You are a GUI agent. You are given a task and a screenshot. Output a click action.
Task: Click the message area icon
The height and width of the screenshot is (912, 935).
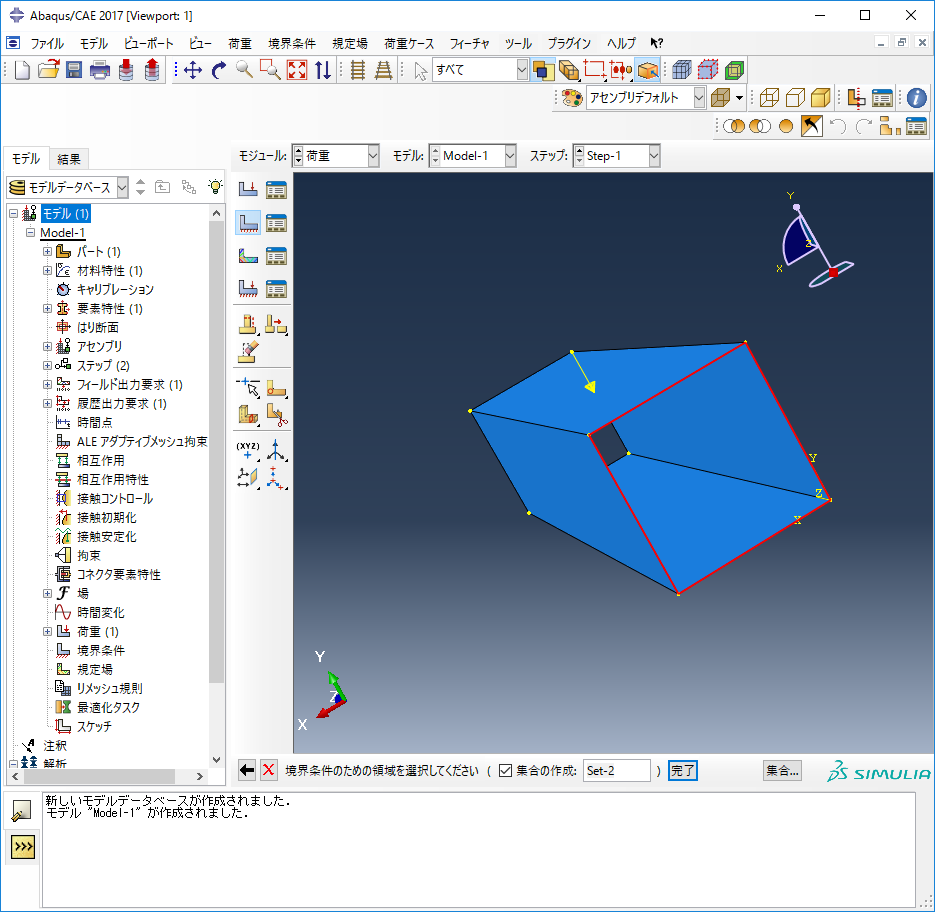coord(21,811)
